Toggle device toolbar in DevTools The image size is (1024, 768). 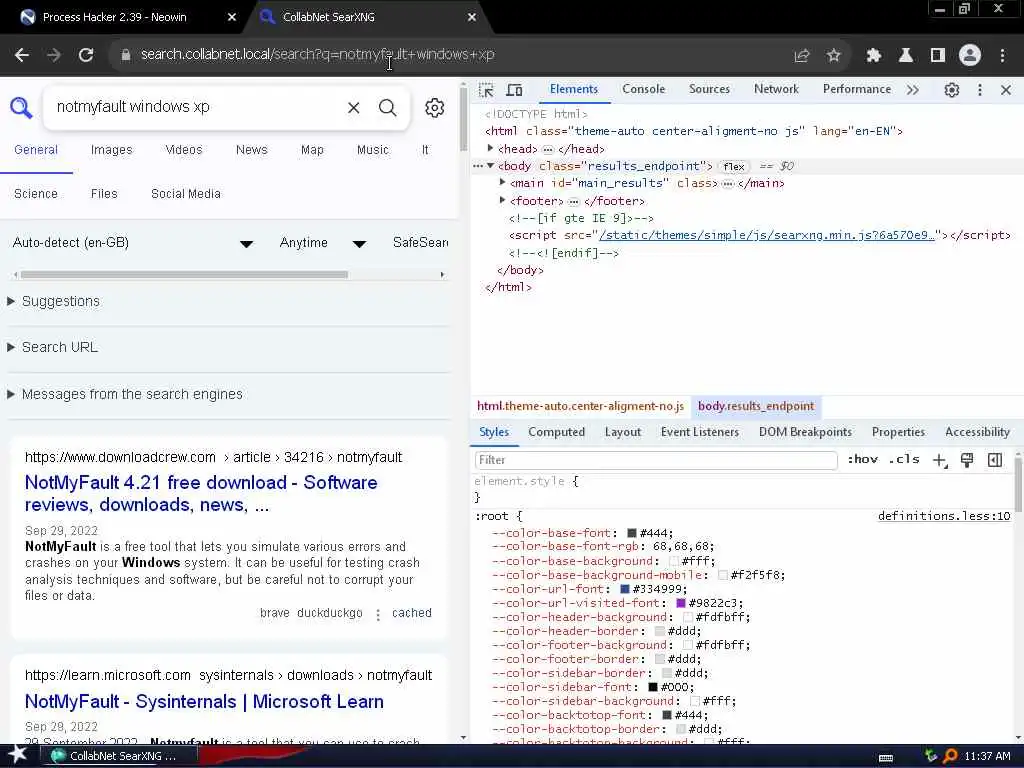pyautogui.click(x=515, y=89)
